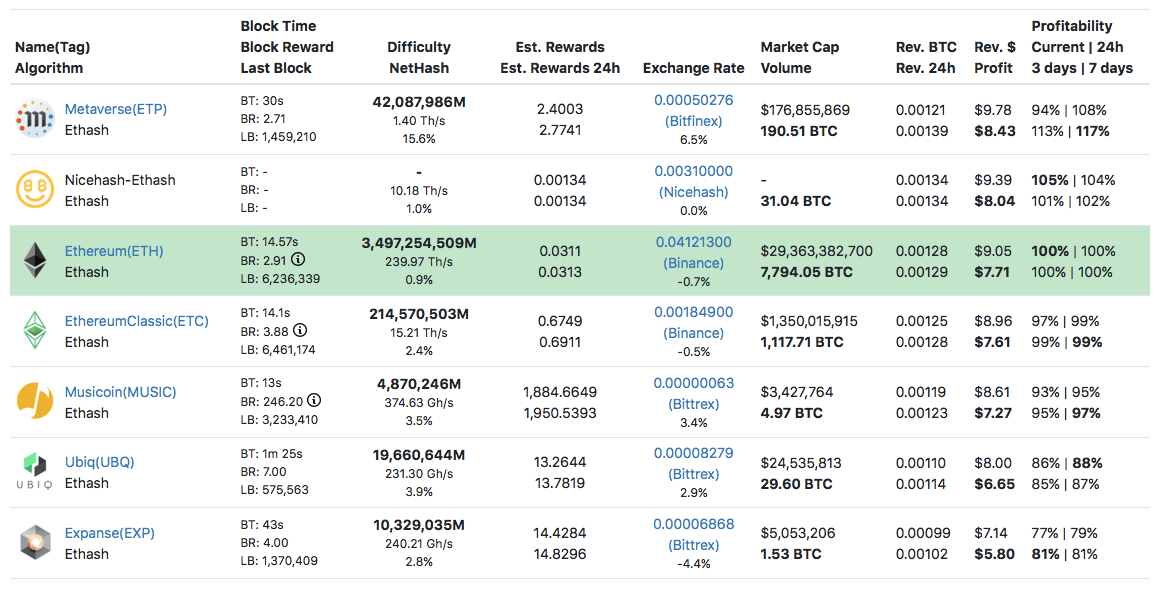Image resolution: width=1160 pixels, height=589 pixels.
Task: Open the Metaverse(ETP) coin link
Action: coord(115,109)
